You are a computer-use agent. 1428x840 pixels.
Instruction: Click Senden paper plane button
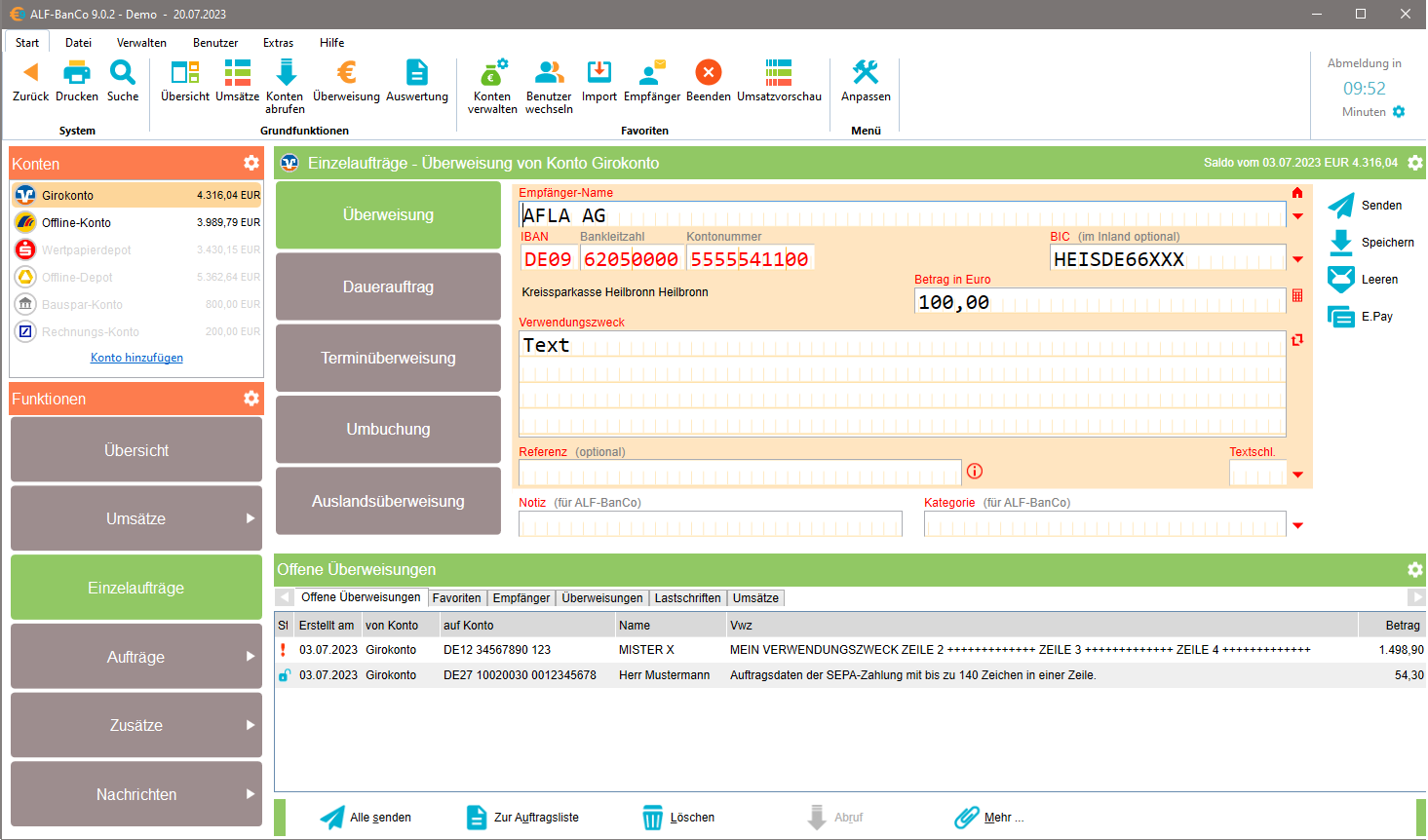click(1365, 206)
